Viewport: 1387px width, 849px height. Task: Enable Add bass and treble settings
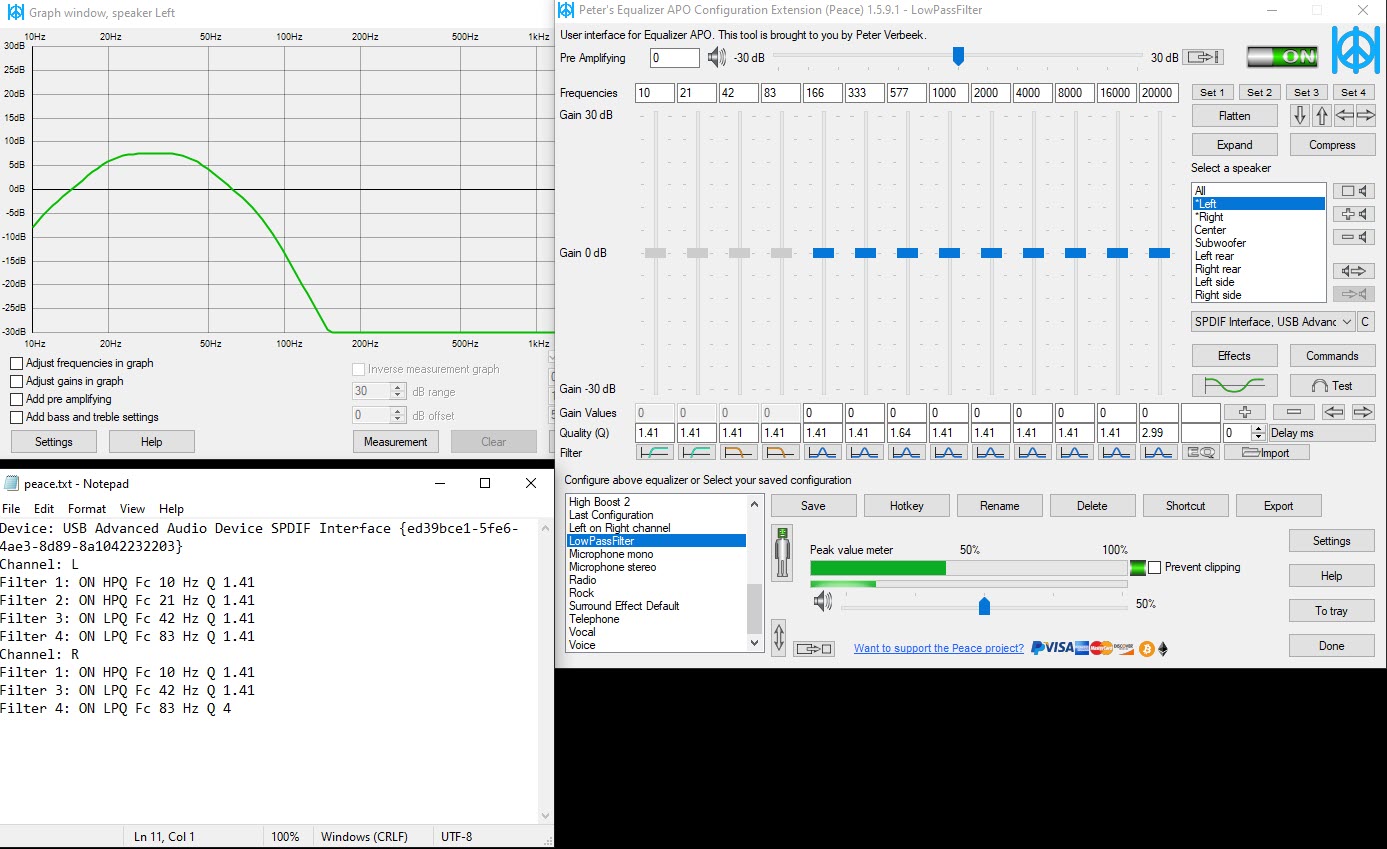click(x=16, y=417)
